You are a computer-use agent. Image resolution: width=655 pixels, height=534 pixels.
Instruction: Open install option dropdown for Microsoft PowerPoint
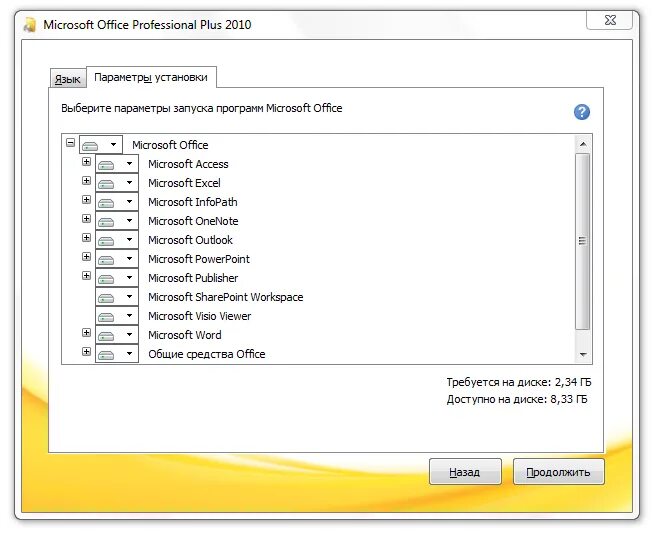pyautogui.click(x=117, y=259)
